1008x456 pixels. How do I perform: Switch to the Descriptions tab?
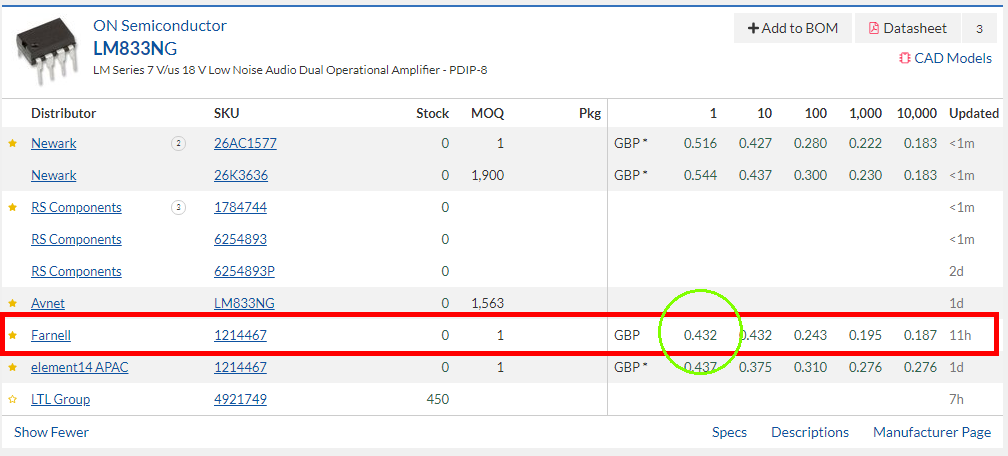810,432
